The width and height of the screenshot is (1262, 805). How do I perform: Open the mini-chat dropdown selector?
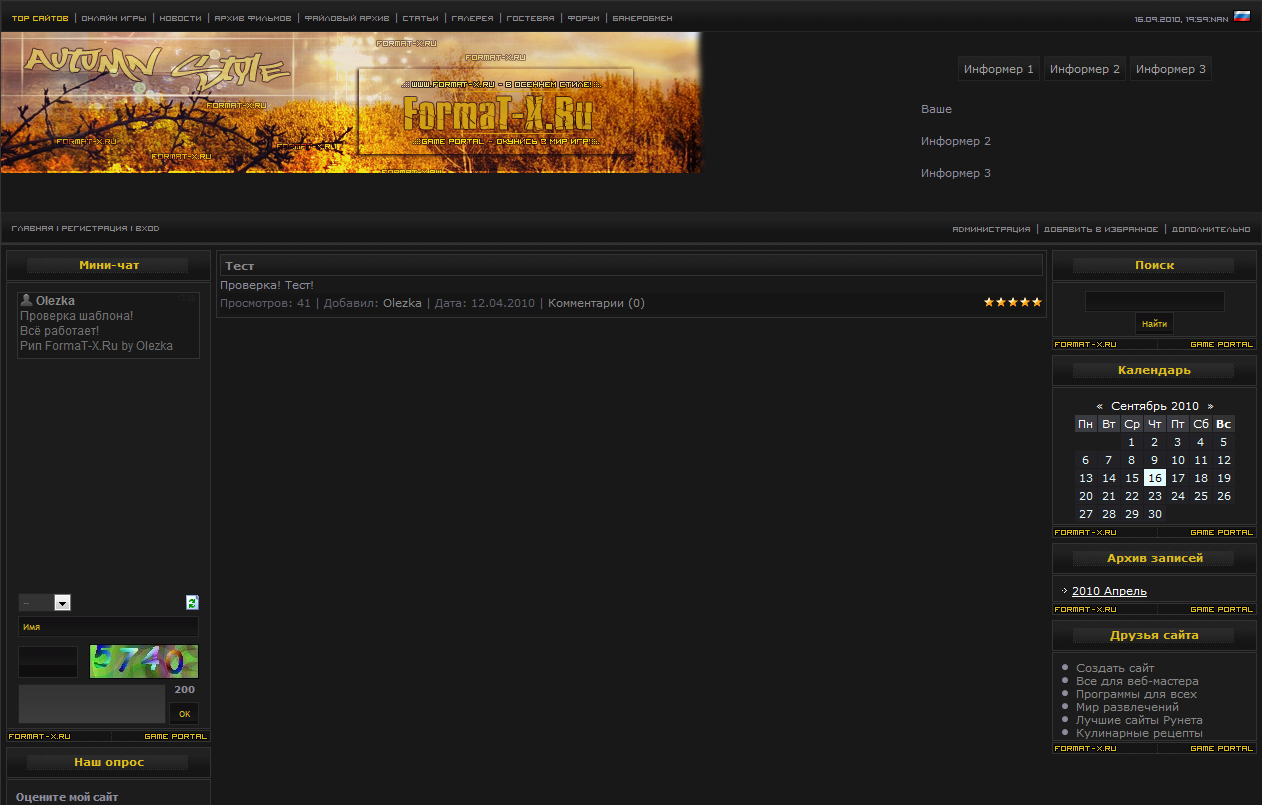(x=62, y=603)
